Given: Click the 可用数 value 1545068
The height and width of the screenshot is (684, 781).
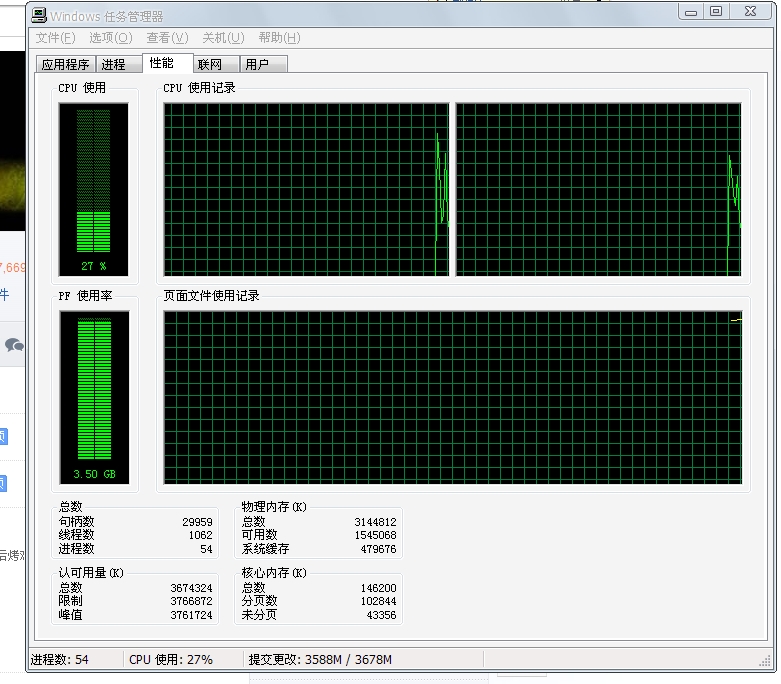Looking at the screenshot, I should tap(376, 535).
